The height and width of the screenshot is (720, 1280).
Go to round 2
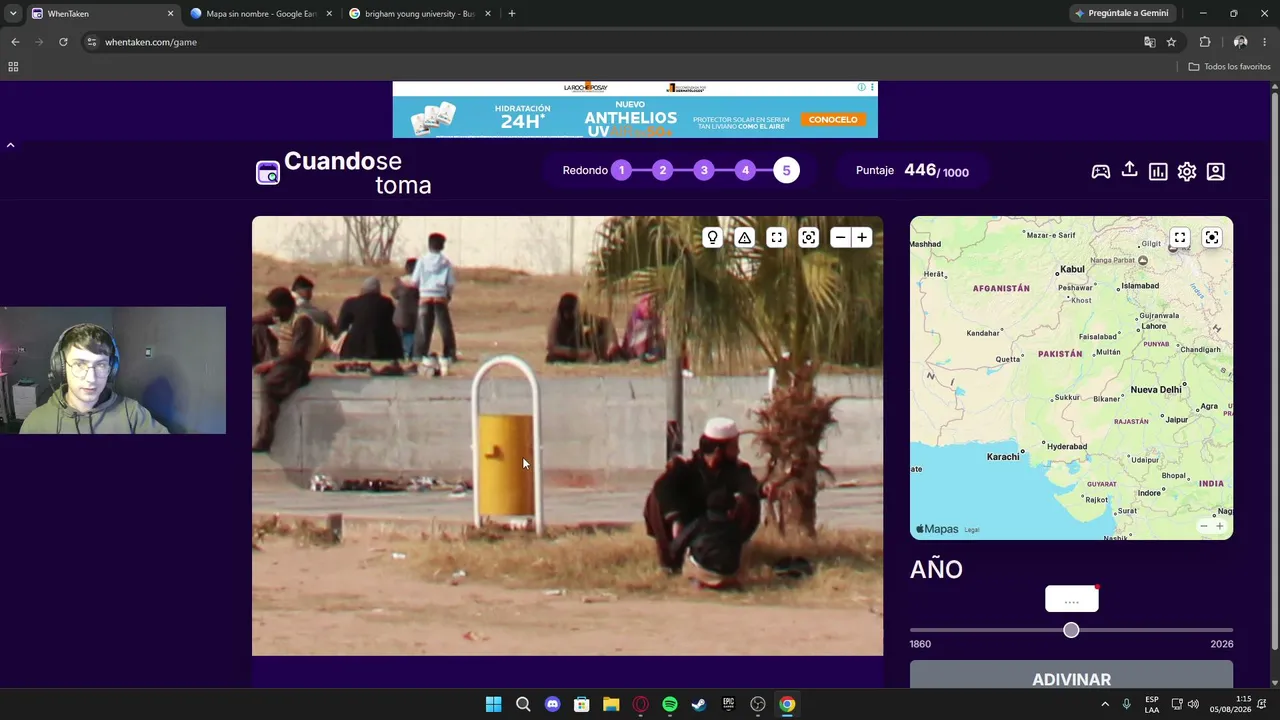coord(662,170)
